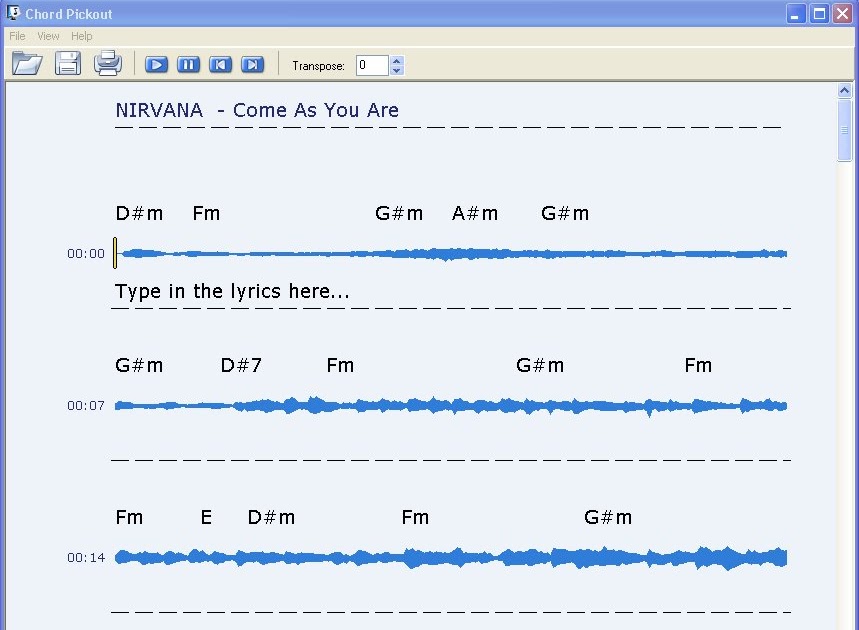
Task: Open the File menu
Action: point(17,36)
